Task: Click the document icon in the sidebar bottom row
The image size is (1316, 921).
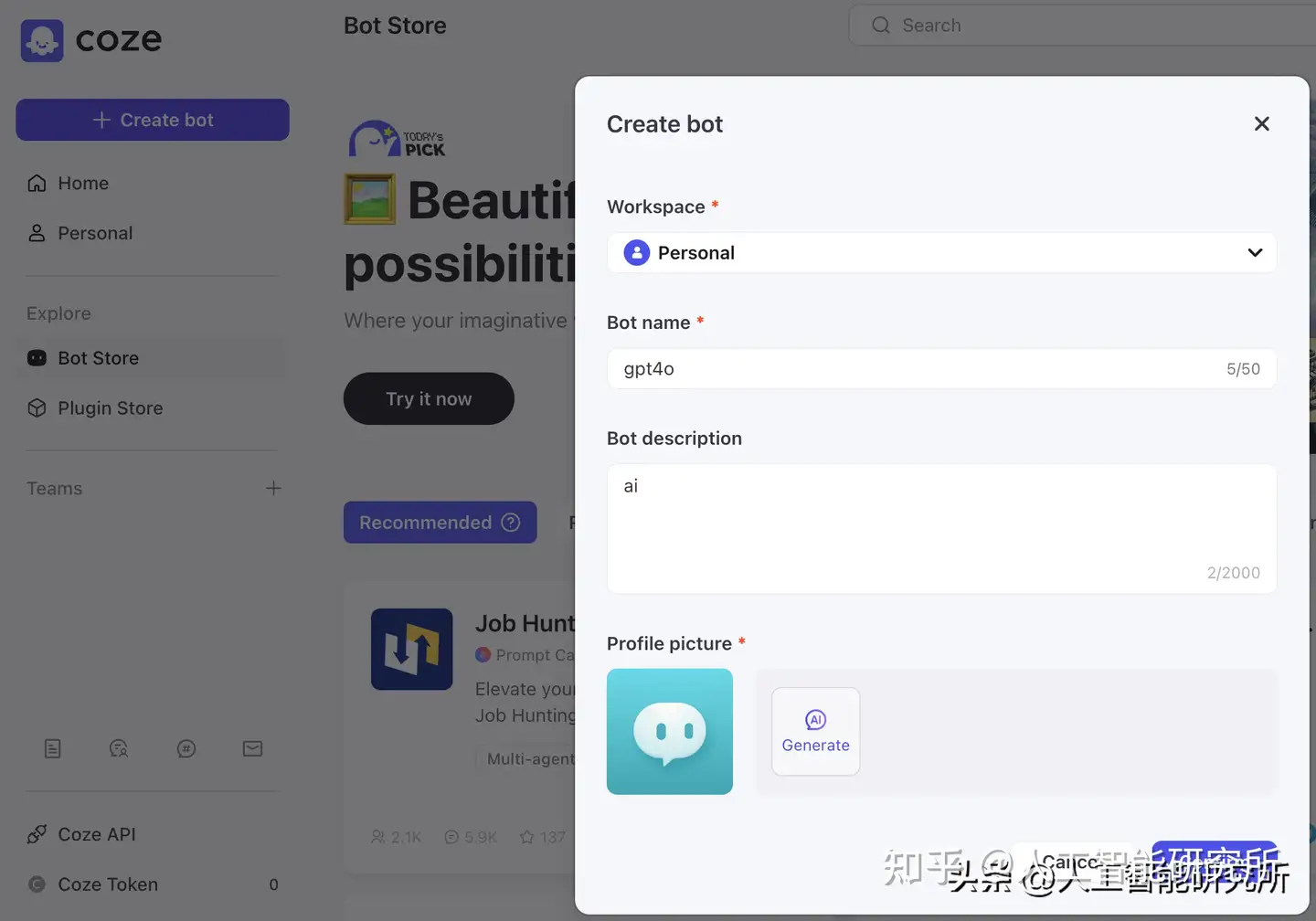Action: pyautogui.click(x=53, y=748)
